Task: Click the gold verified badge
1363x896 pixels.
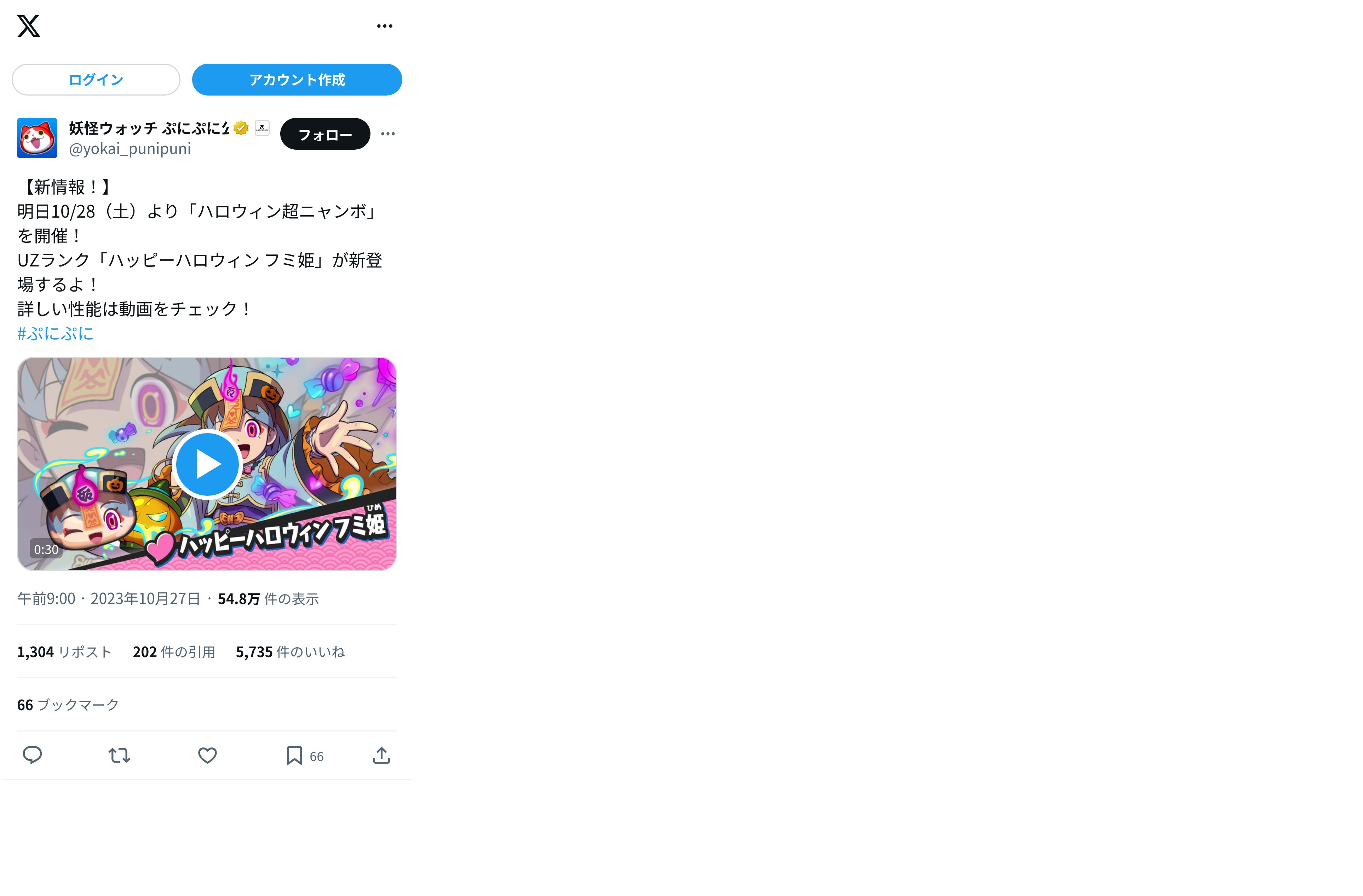Action: 241,128
